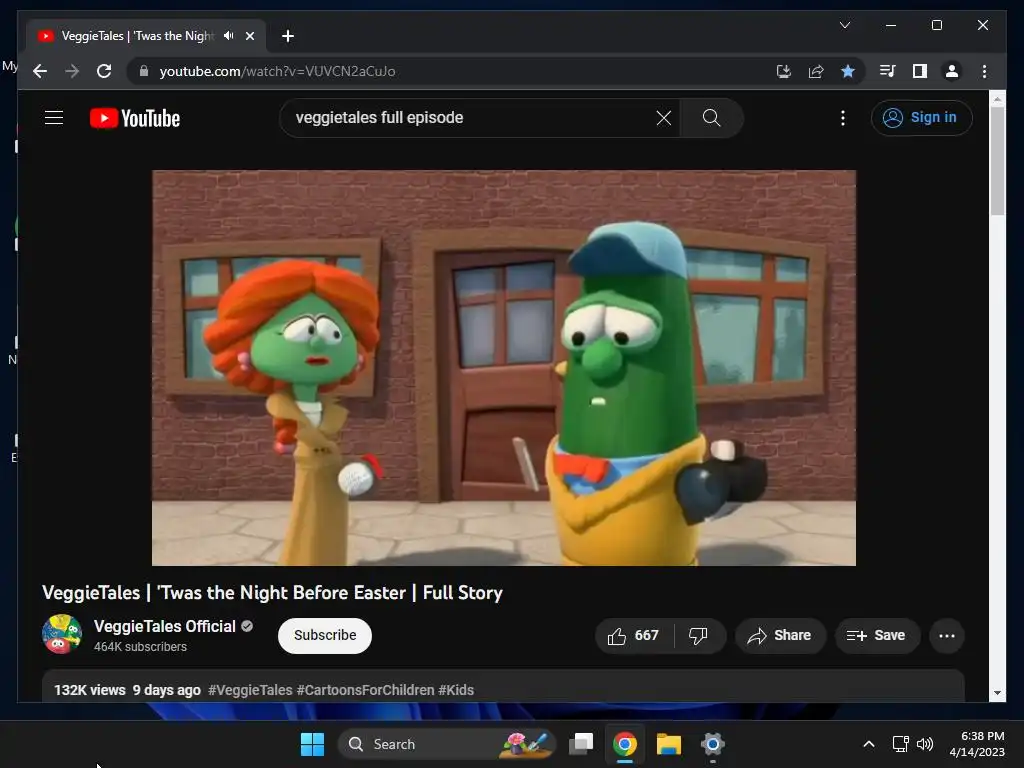The width and height of the screenshot is (1024, 768).
Task: Open Chrome side panel
Action: pos(920,71)
